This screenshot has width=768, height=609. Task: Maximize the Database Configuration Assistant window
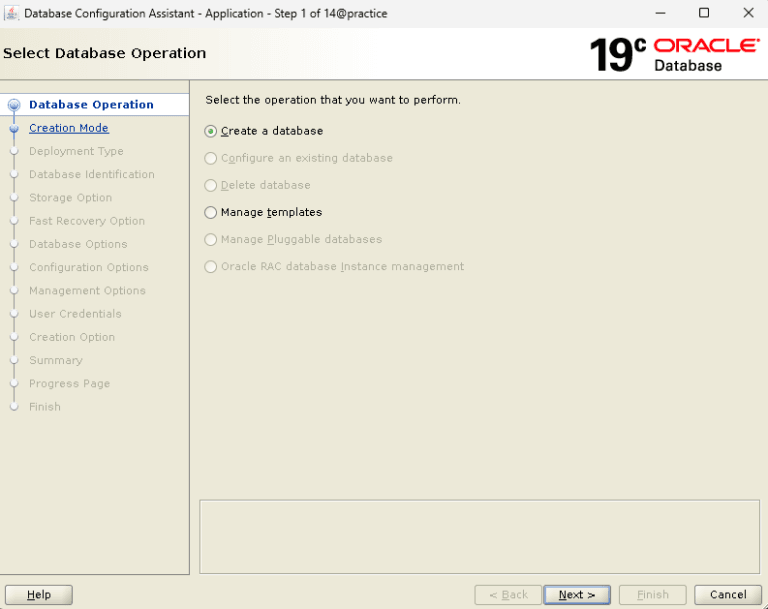[x=704, y=13]
